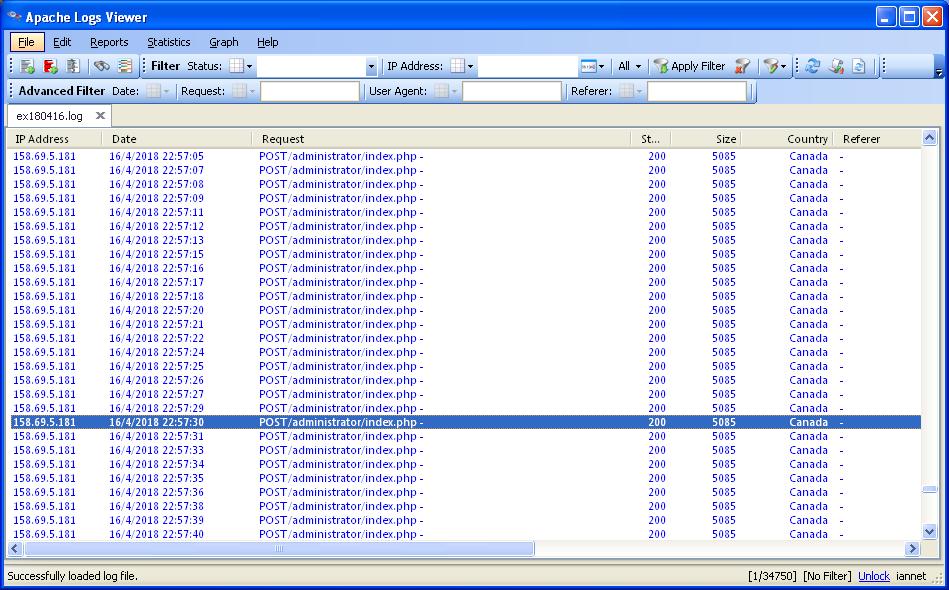Open the Reports menu

(x=109, y=42)
